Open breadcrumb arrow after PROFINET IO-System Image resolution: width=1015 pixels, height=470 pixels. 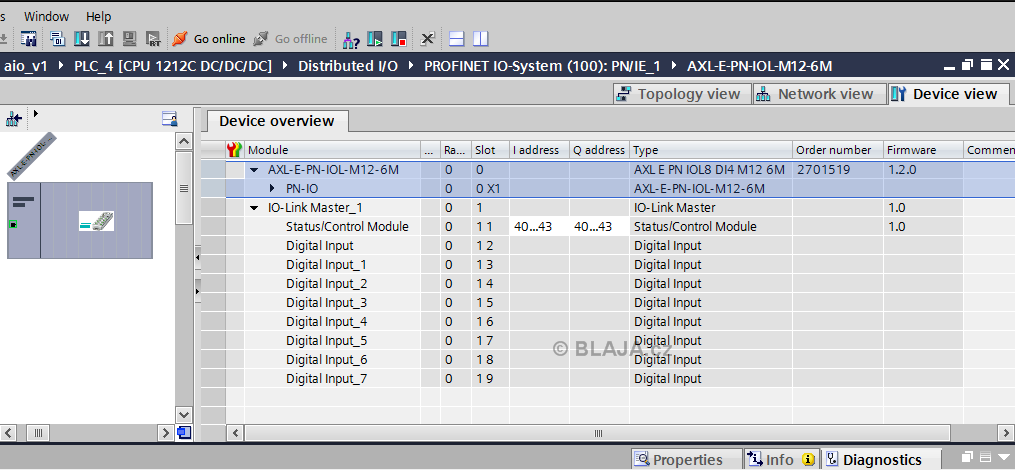point(674,65)
